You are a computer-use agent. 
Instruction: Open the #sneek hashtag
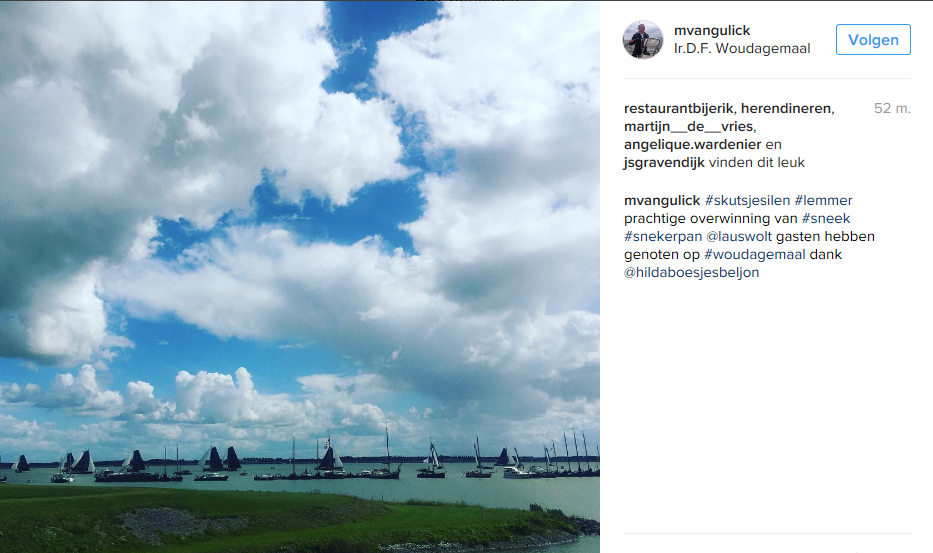826,218
